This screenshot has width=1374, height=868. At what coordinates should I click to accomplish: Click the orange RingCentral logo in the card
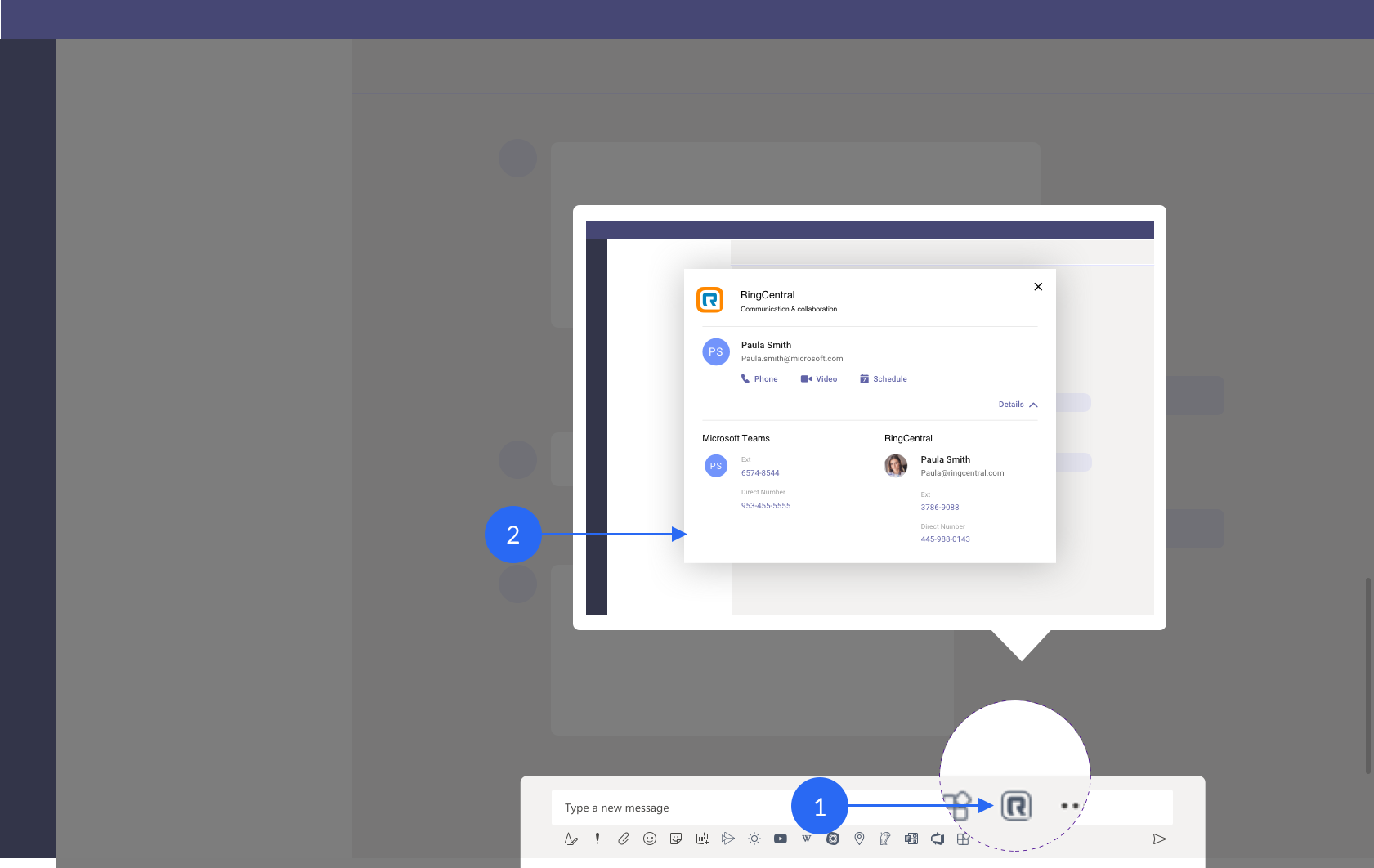710,300
